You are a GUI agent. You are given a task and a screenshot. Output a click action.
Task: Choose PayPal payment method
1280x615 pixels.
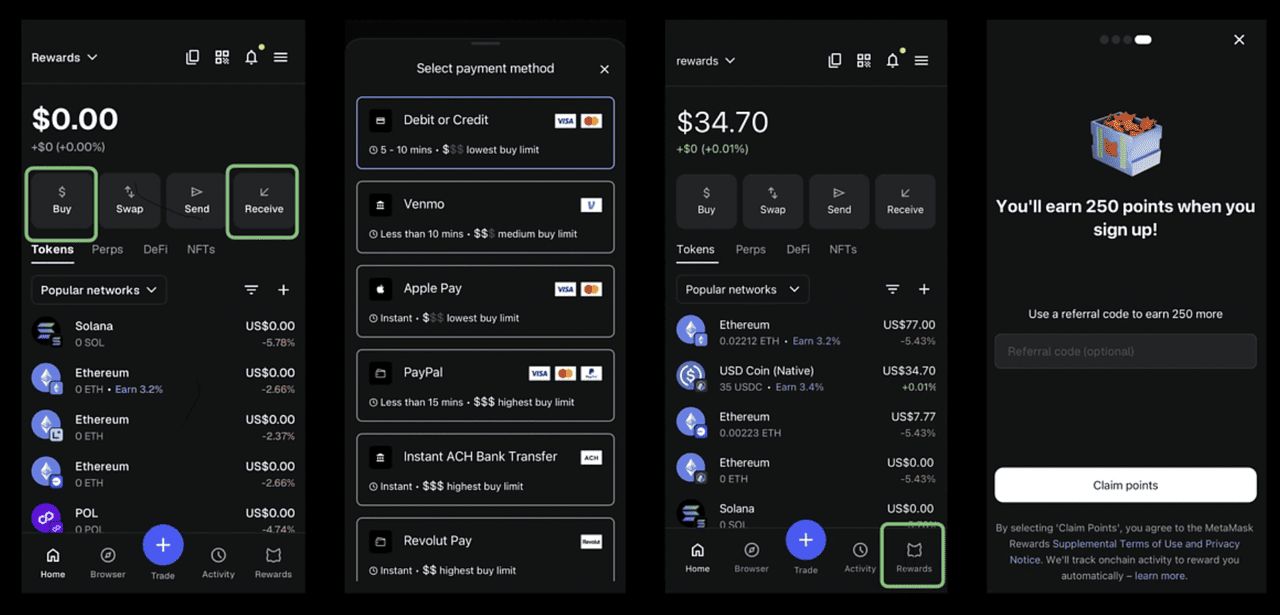pos(485,385)
